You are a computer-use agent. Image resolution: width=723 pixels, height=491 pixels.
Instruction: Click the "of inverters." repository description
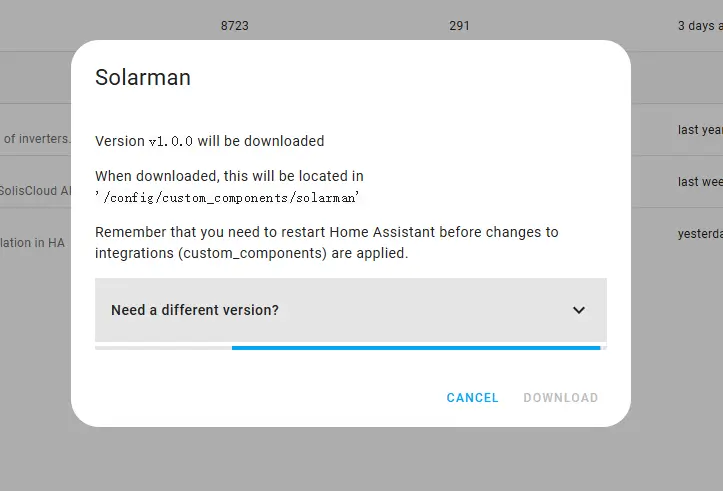[37, 138]
